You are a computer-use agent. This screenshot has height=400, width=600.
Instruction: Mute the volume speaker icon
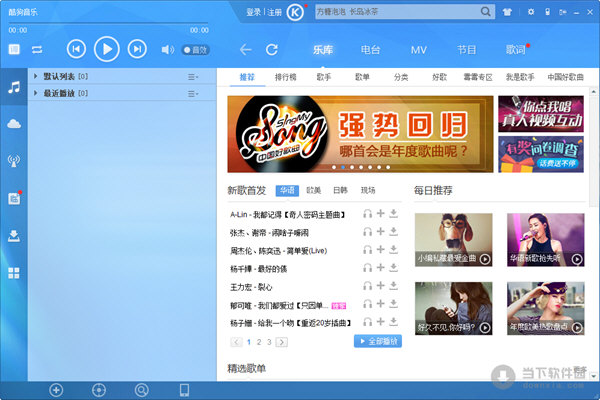coord(167,50)
